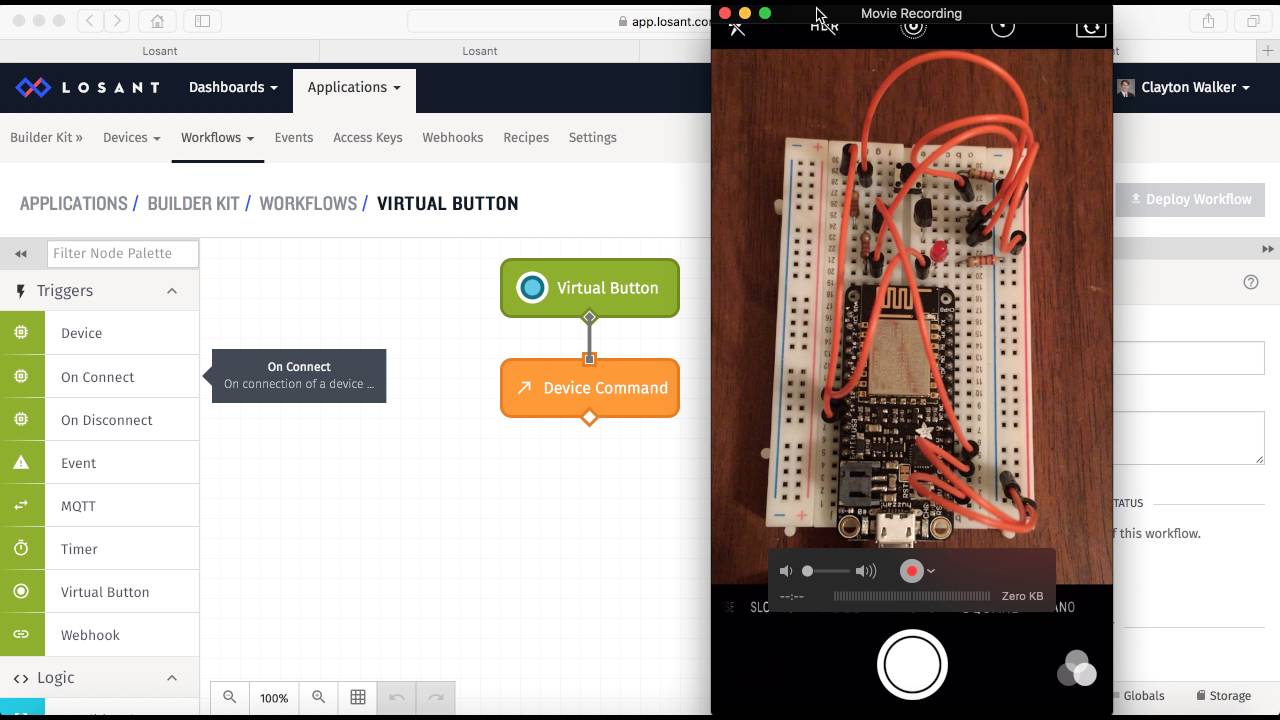Toggle Safari sidebar button

203,21
